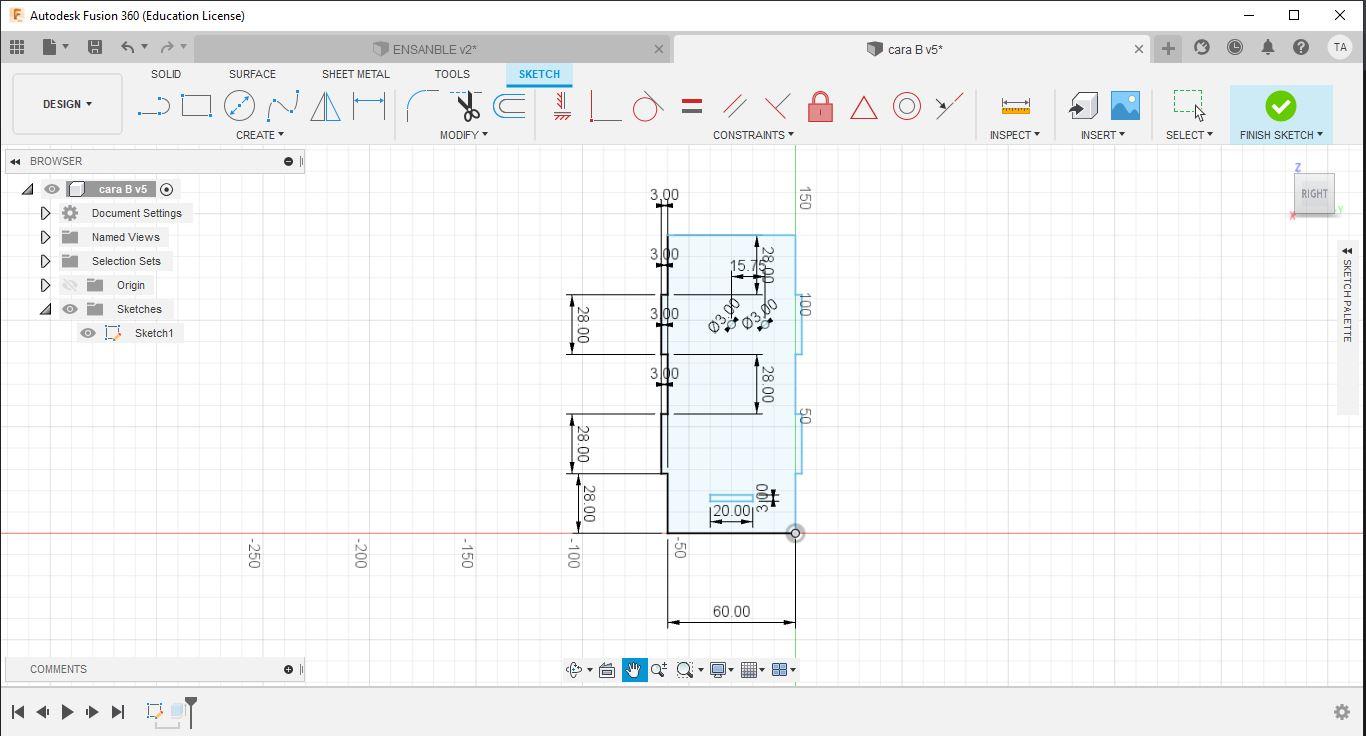Go to the start of timeline
Screen dimensions: 1366x736
(18, 712)
